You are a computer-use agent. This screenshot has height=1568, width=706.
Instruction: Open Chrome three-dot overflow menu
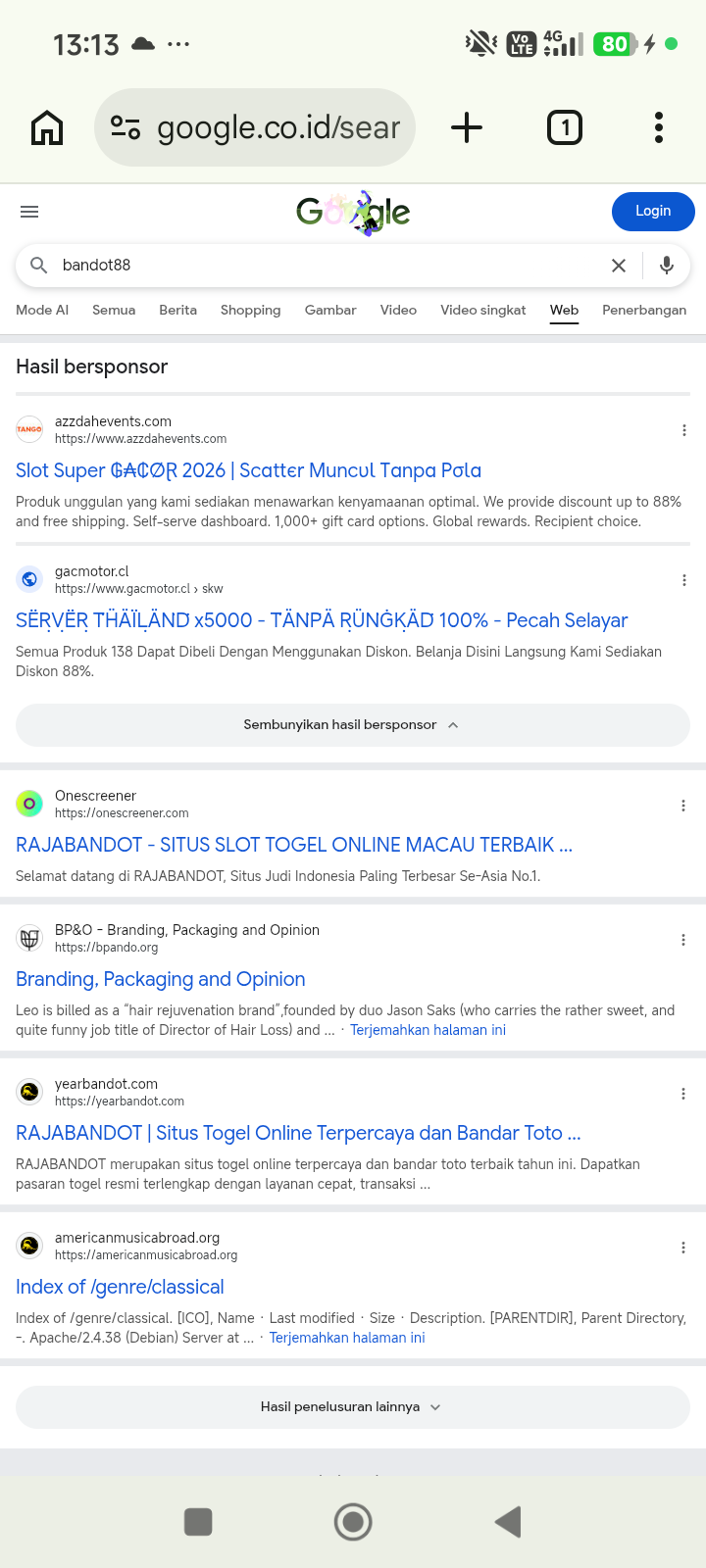659,127
